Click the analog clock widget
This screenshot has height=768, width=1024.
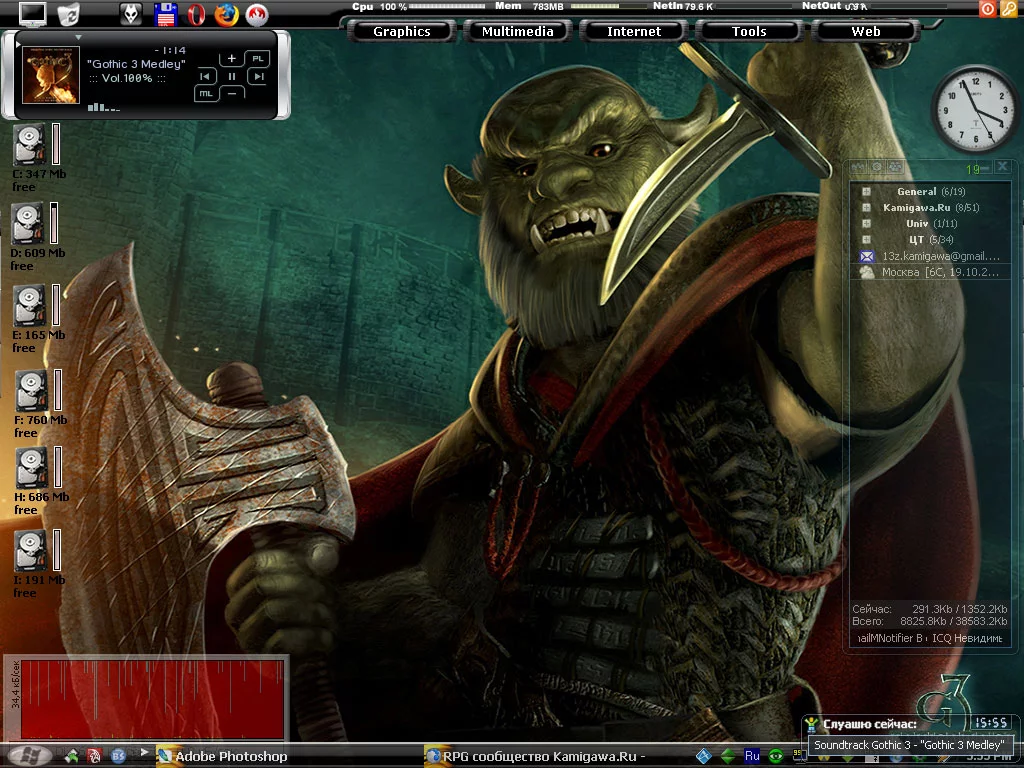(975, 107)
